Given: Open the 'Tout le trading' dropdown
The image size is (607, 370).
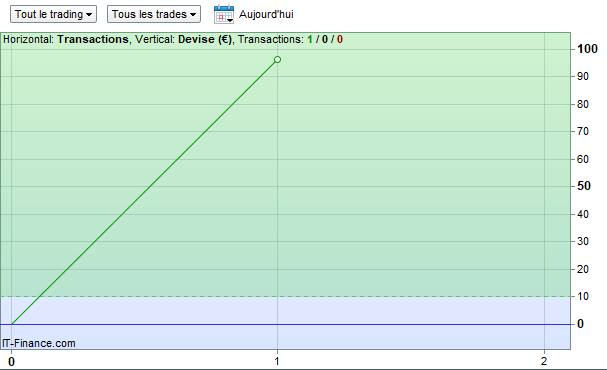Looking at the screenshot, I should [53, 14].
